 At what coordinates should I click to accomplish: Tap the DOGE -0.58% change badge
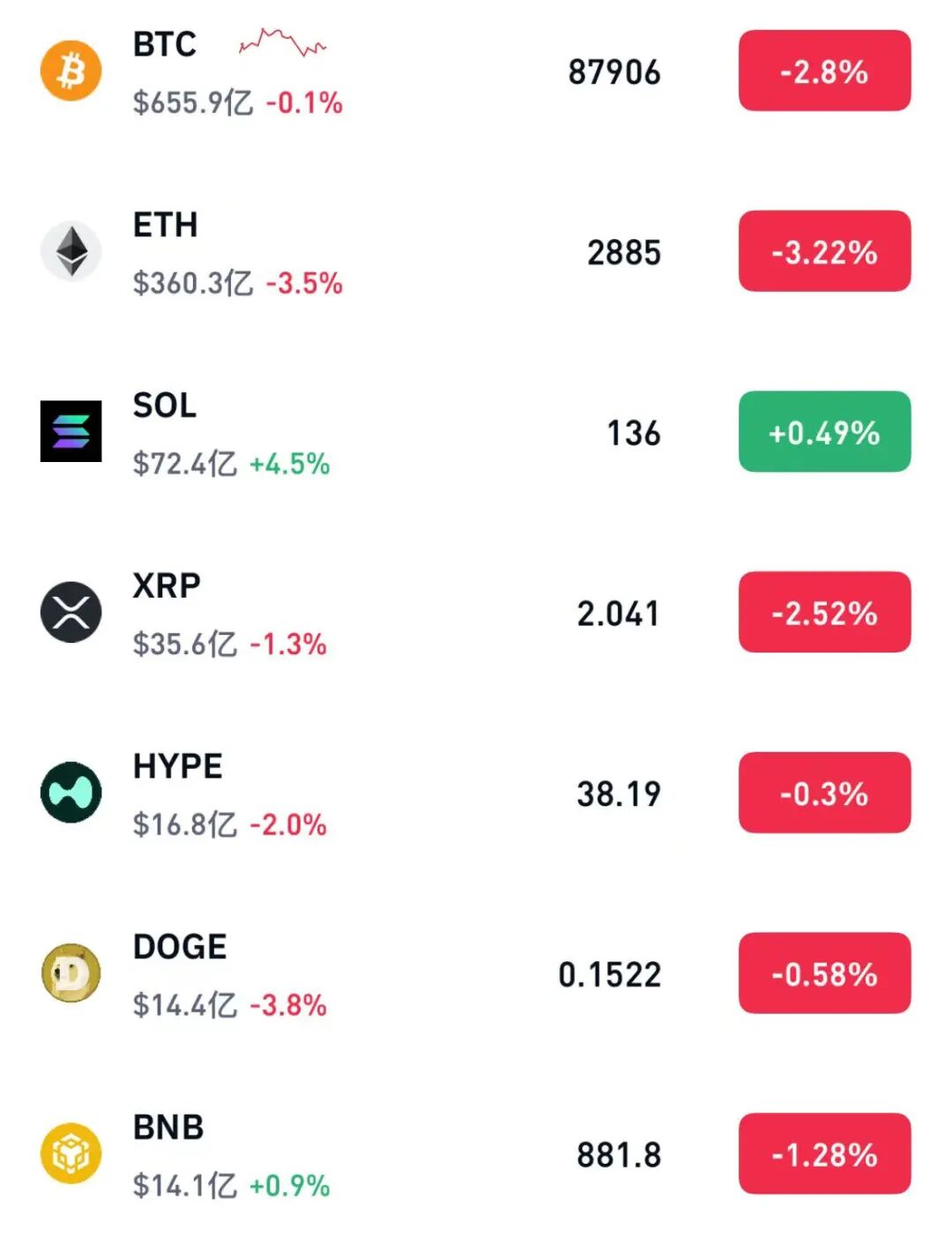coord(824,973)
